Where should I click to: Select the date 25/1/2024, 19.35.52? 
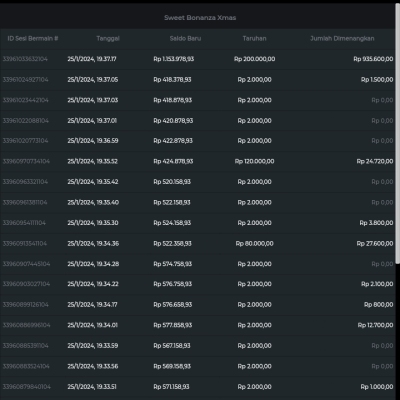(93, 161)
